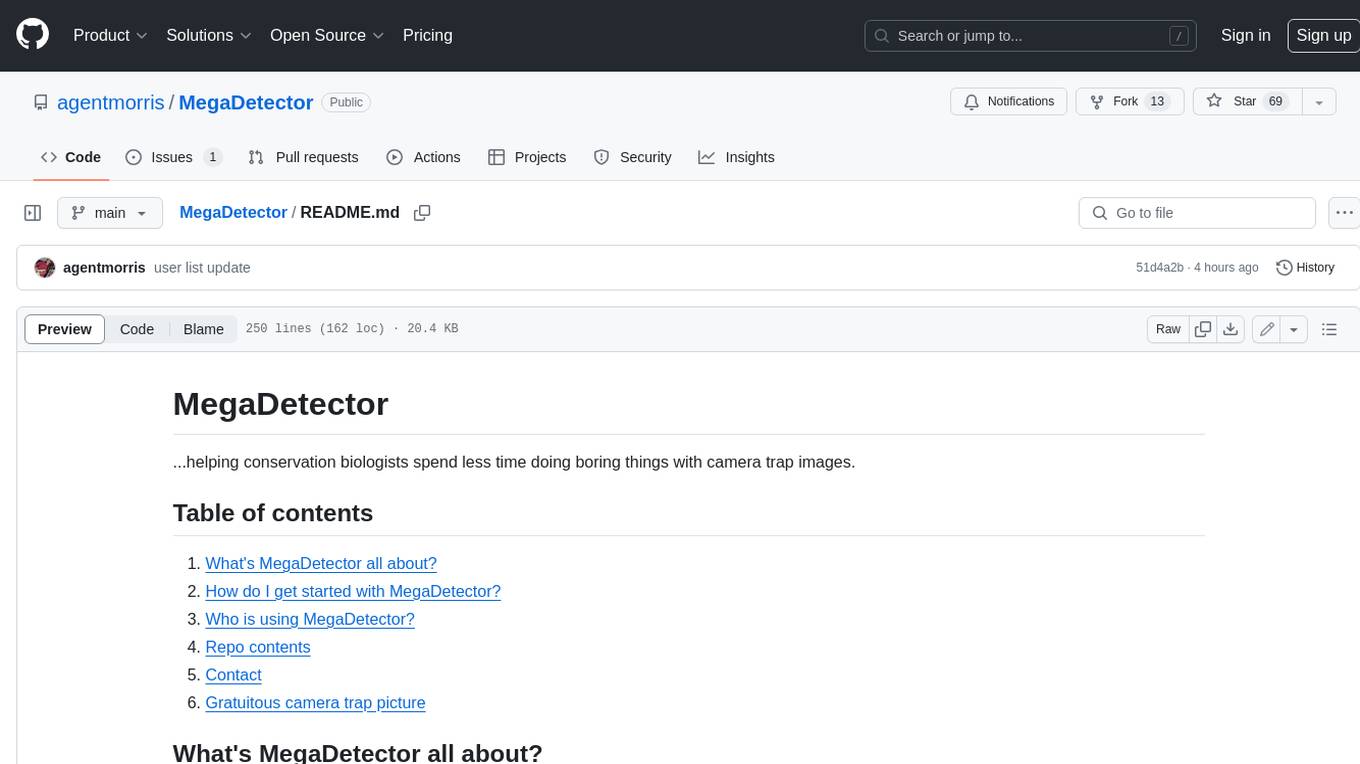Click the Sign up button

click(x=1323, y=35)
